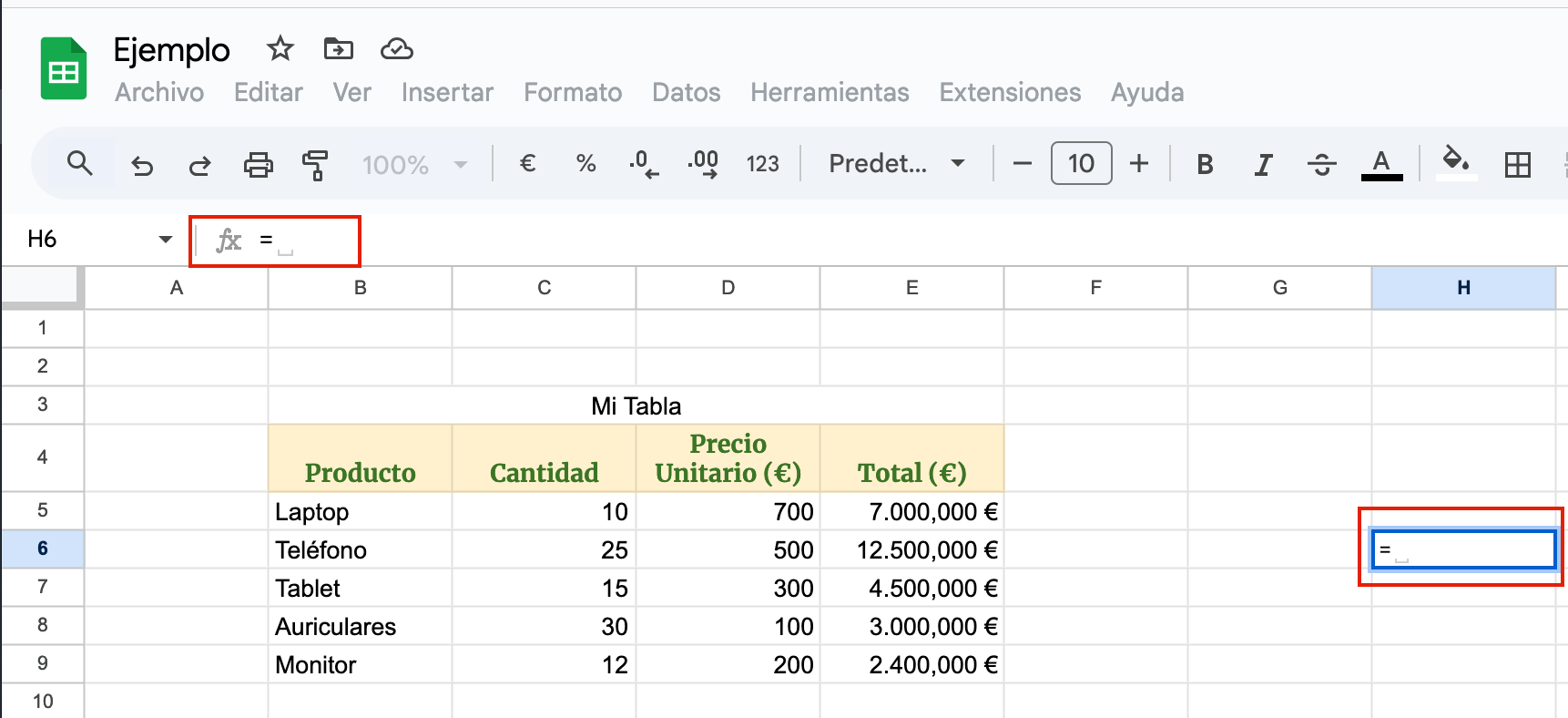Select the 'Laptop' cell
The height and width of the screenshot is (718, 1568).
click(x=361, y=511)
